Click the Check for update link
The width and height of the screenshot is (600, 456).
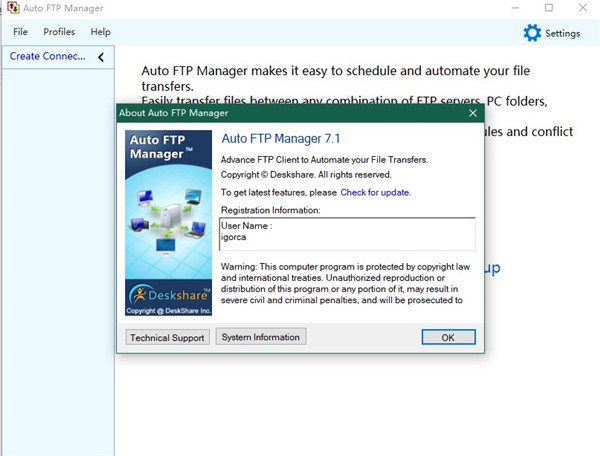pyautogui.click(x=375, y=192)
